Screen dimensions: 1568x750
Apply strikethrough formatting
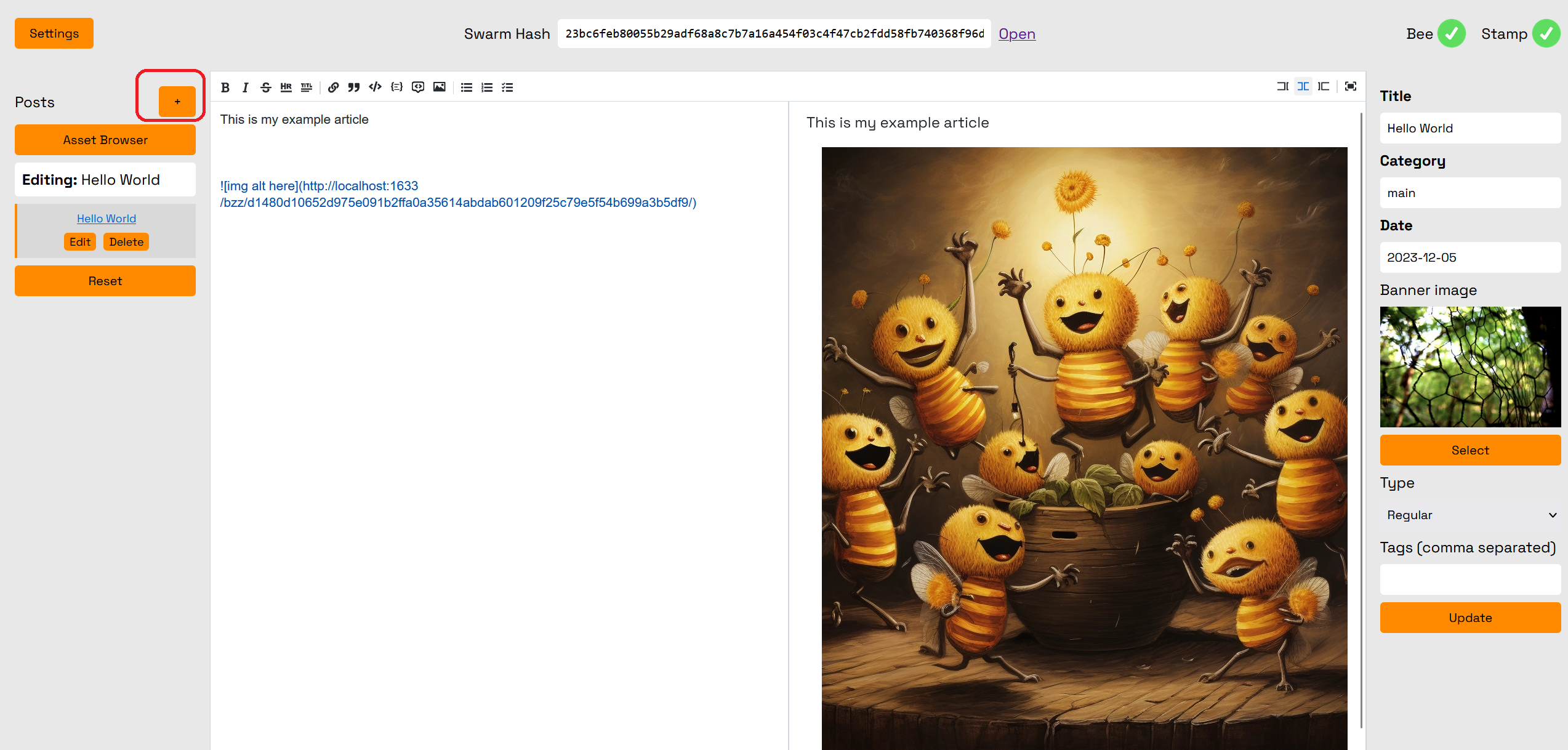(x=266, y=87)
